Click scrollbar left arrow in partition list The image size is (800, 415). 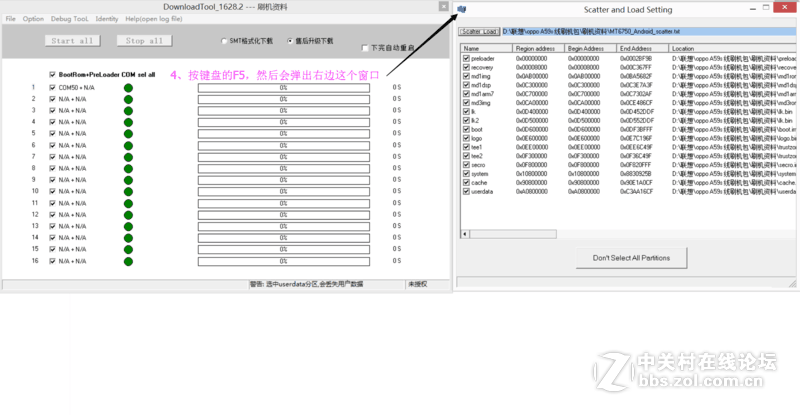point(465,234)
